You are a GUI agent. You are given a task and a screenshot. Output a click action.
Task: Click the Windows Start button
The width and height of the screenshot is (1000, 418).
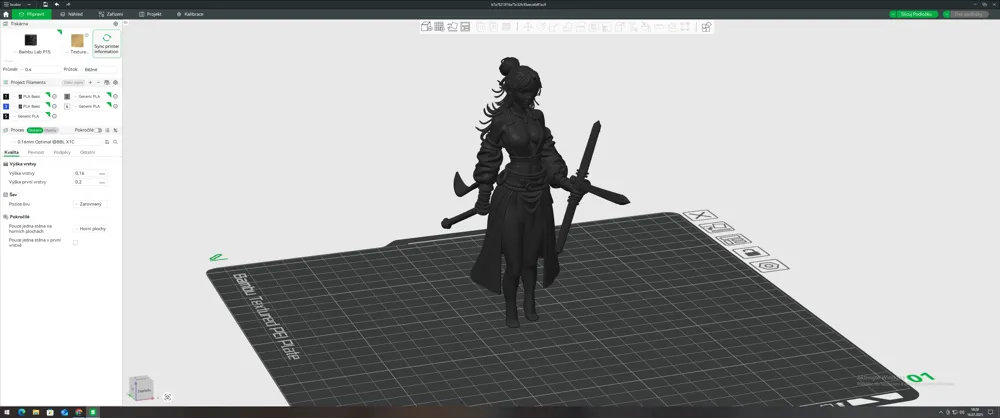[7, 412]
